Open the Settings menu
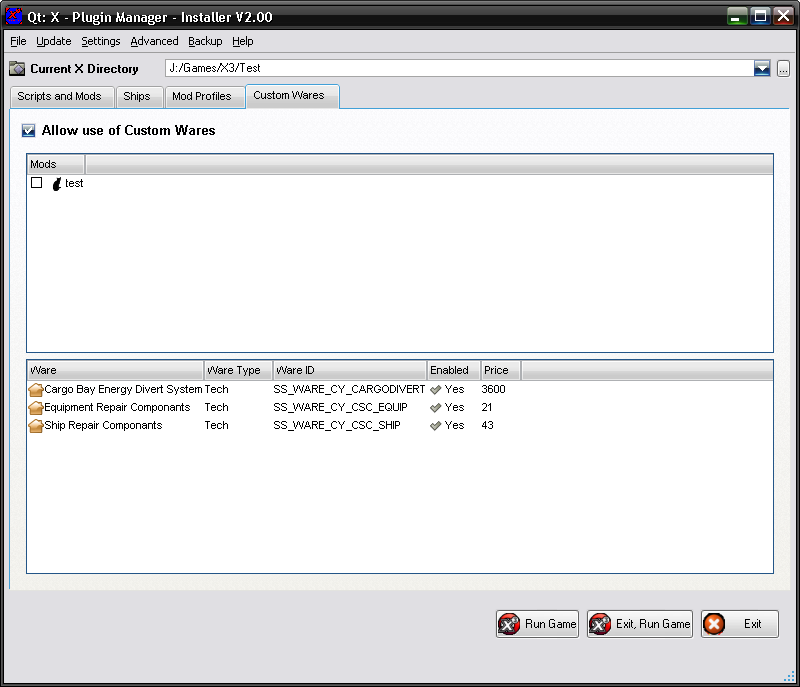 (101, 41)
